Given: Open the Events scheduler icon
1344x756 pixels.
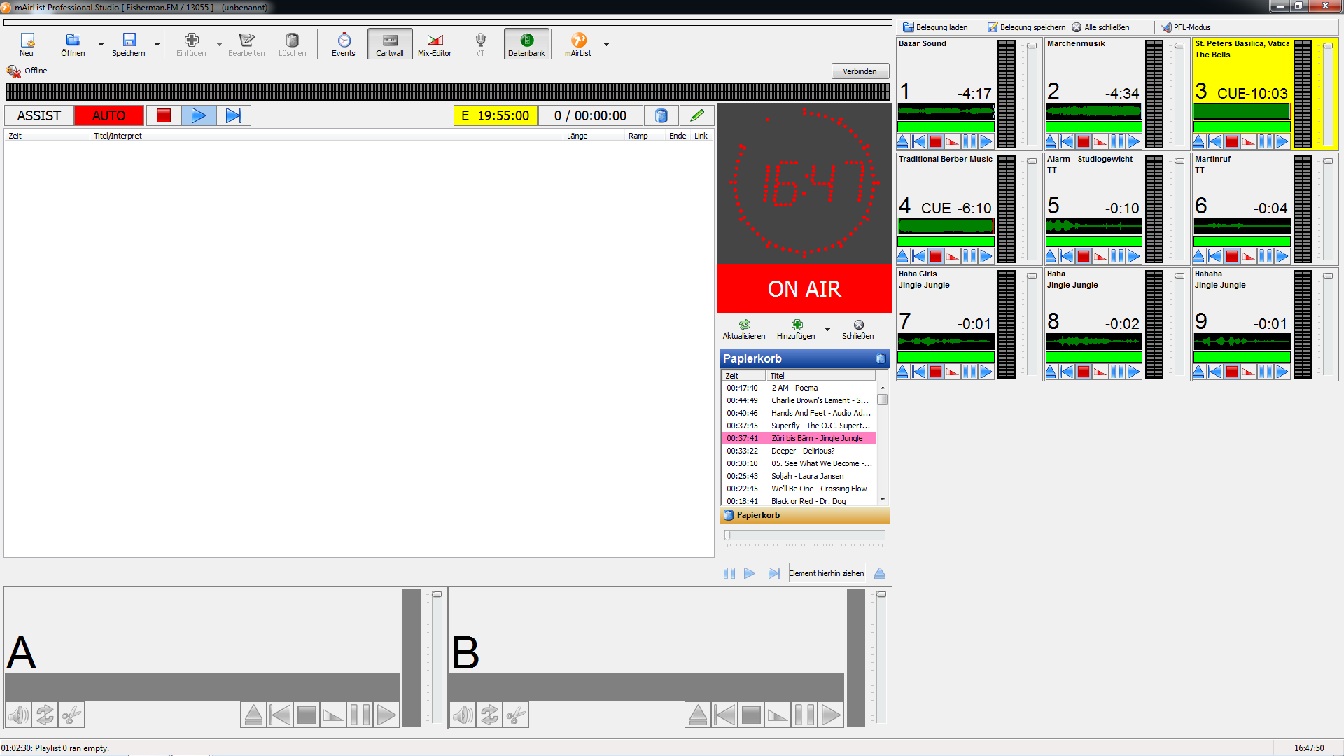Looking at the screenshot, I should [342, 43].
